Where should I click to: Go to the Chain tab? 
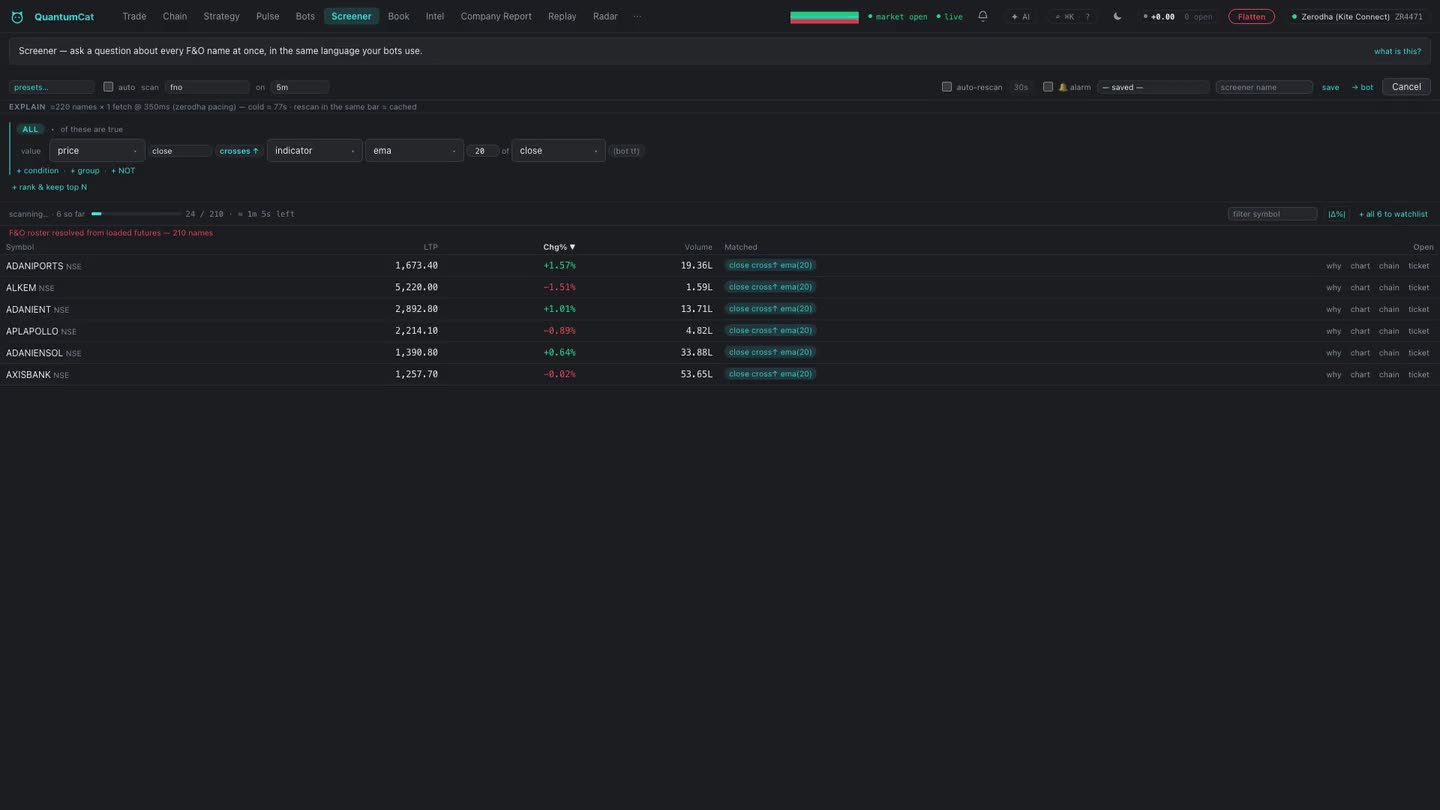175,16
